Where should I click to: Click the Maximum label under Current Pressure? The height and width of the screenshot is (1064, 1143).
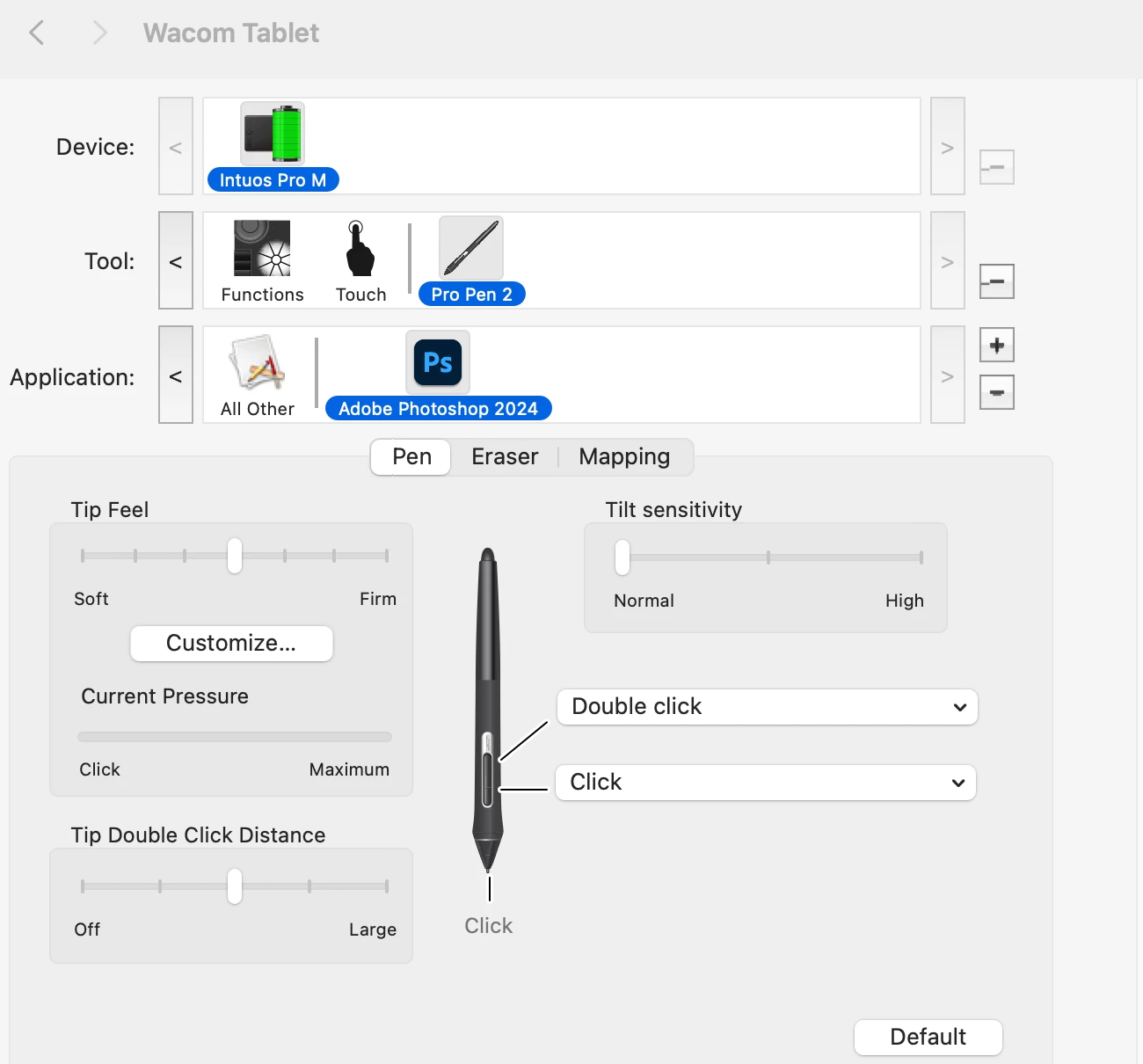tap(349, 769)
